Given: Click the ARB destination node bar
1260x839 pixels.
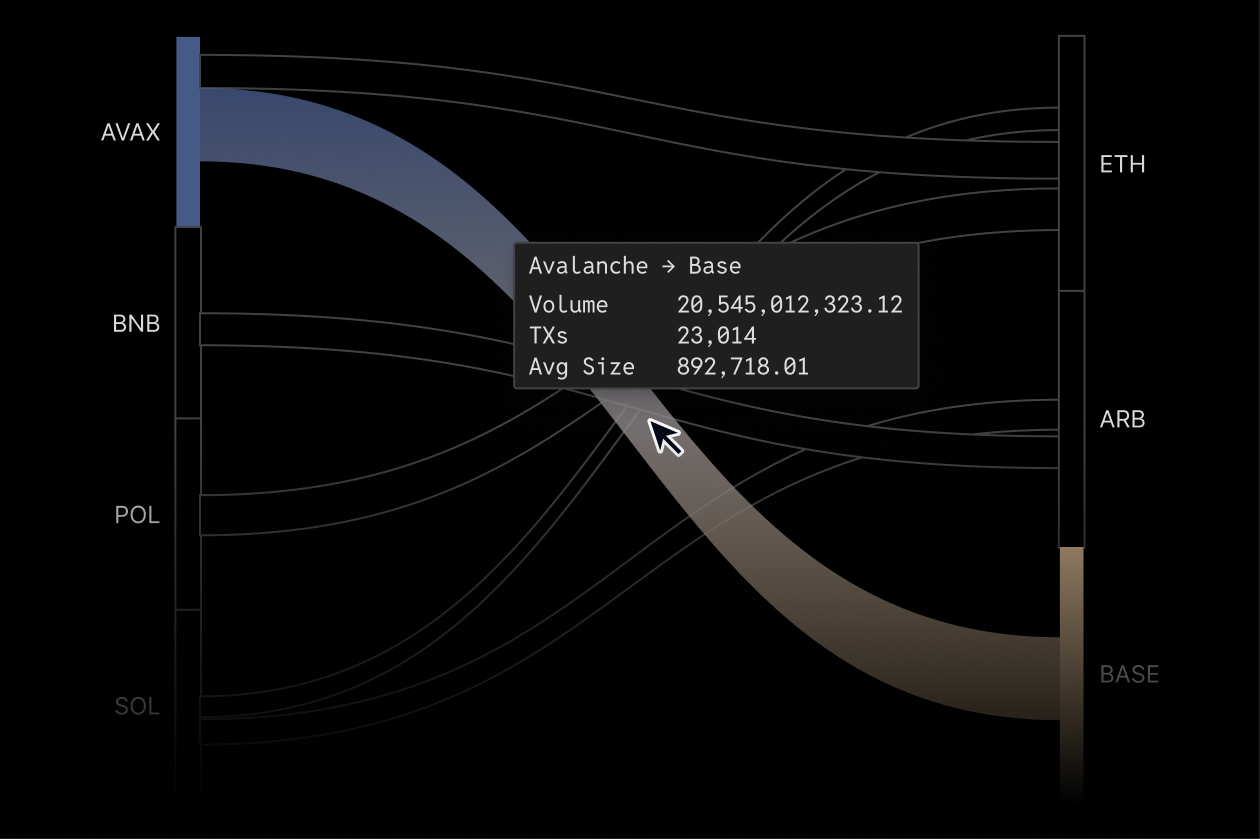Looking at the screenshot, I should tap(1072, 419).
